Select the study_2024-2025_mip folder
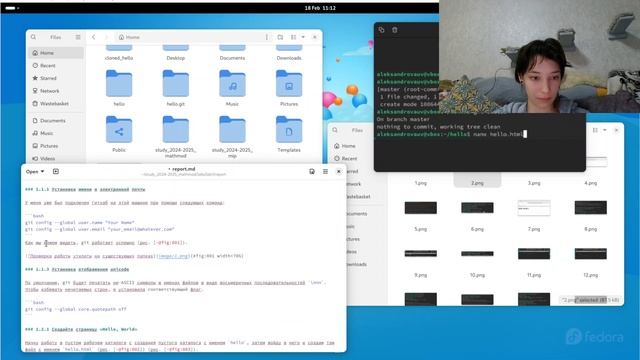 [x=232, y=129]
